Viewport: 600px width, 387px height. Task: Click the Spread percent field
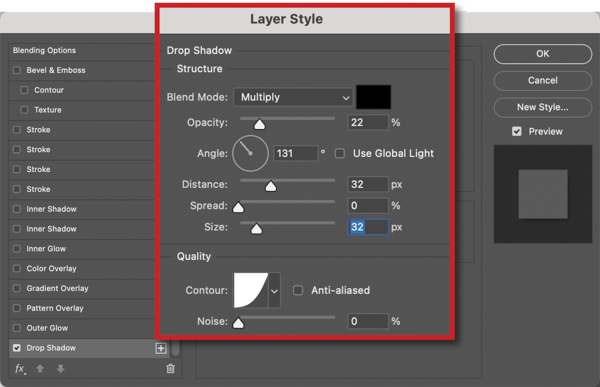click(368, 206)
